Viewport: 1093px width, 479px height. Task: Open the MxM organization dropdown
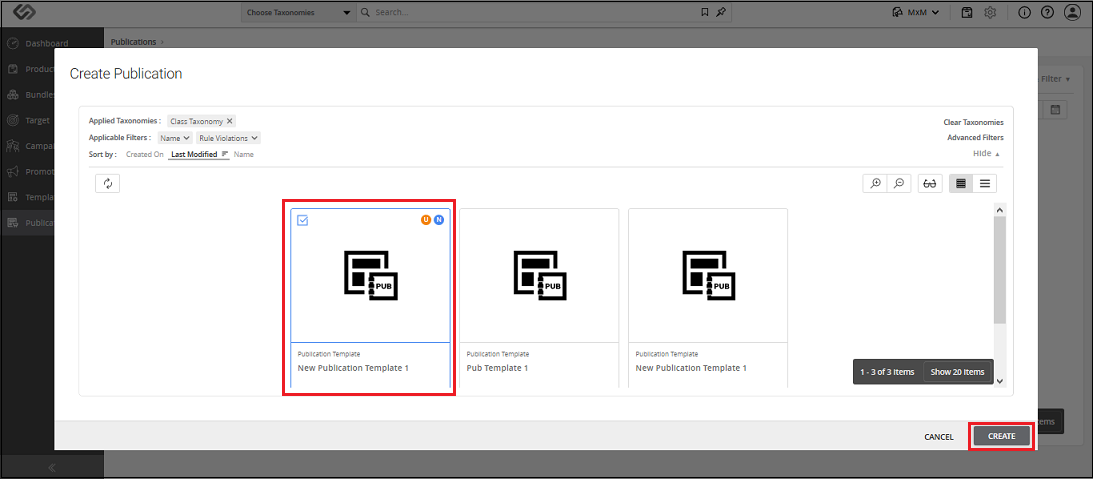coord(916,13)
